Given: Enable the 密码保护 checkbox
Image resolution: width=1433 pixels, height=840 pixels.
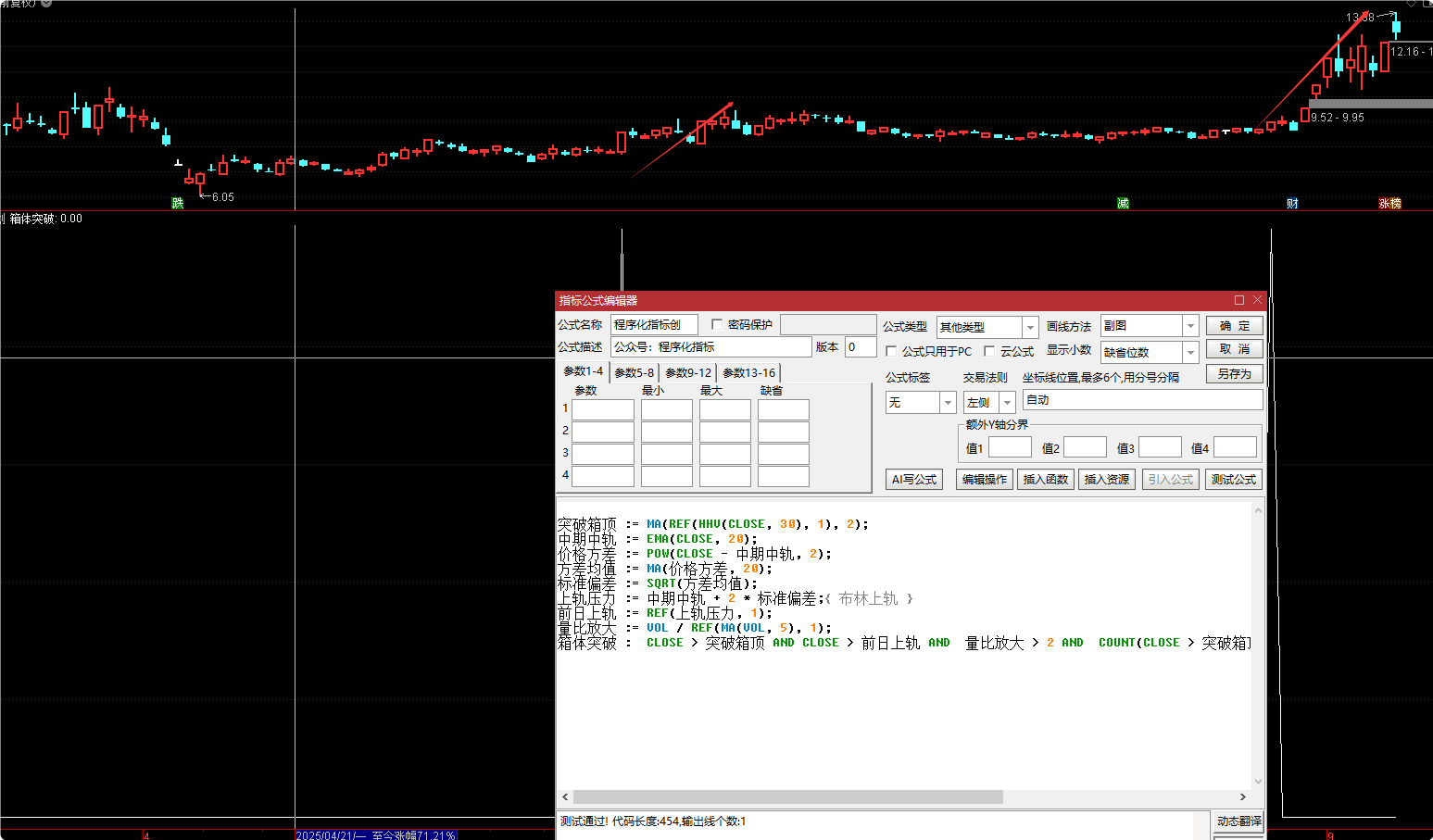Looking at the screenshot, I should coord(717,324).
